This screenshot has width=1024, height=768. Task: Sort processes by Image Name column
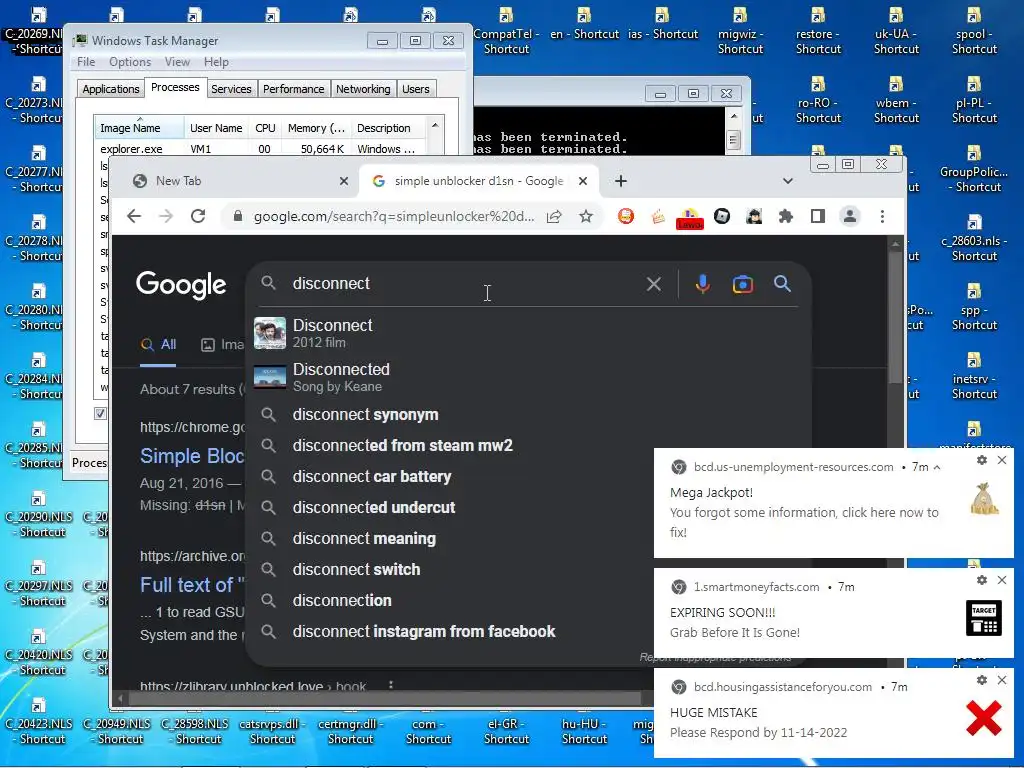(x=139, y=127)
